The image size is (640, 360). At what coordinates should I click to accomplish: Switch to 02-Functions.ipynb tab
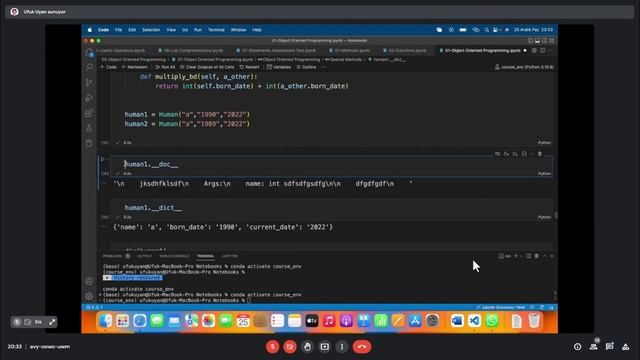(407, 50)
